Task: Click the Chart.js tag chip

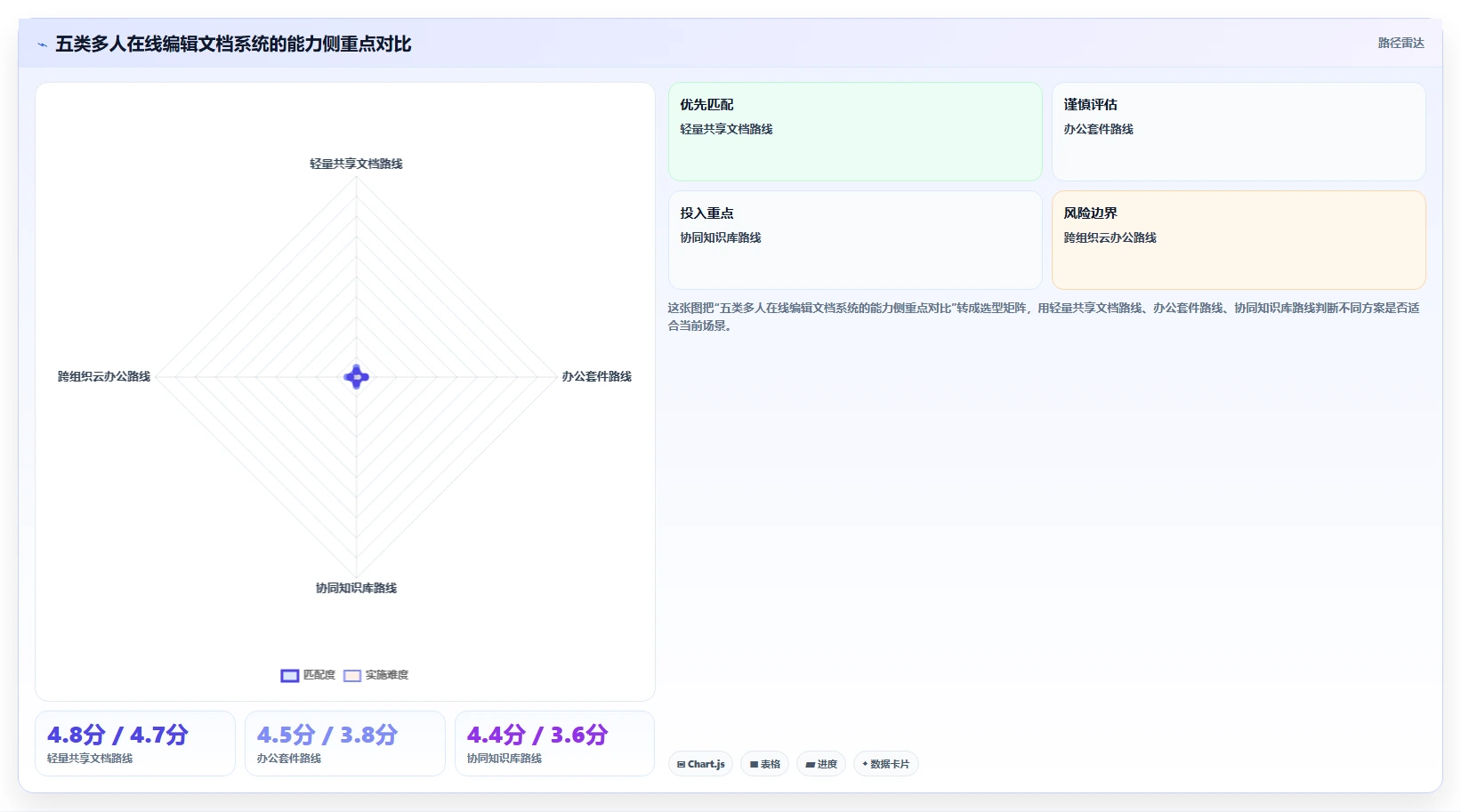Action: 700,764
